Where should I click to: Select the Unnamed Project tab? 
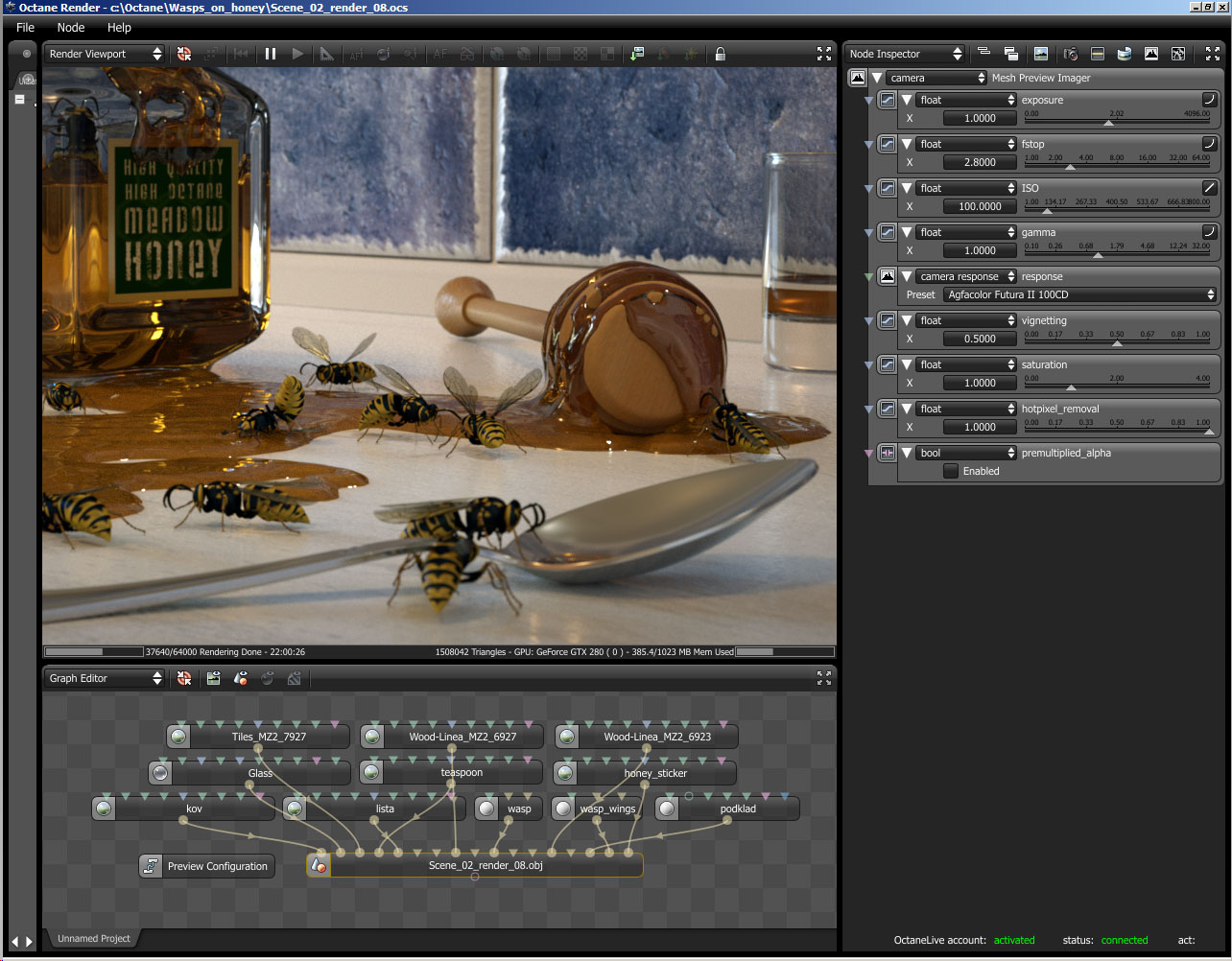click(x=93, y=938)
